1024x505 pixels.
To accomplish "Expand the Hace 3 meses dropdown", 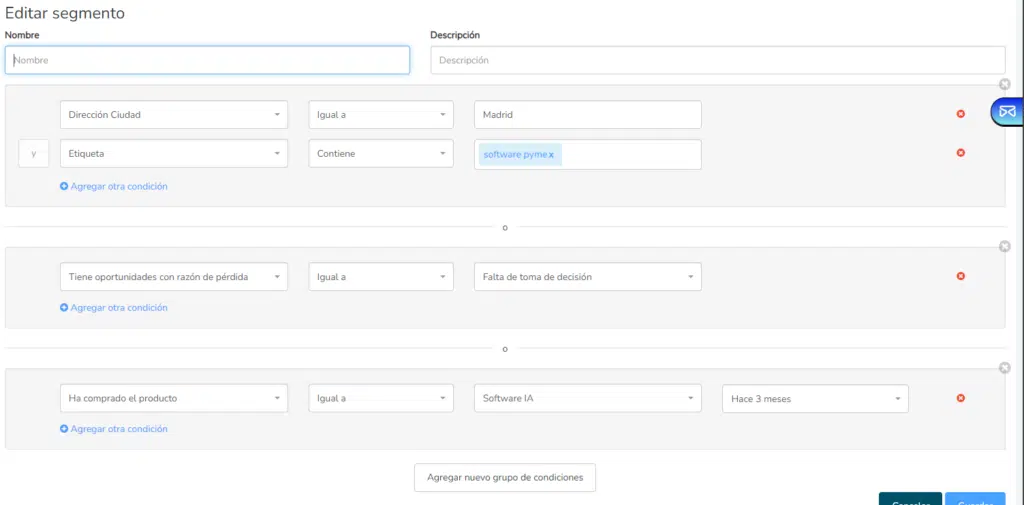I will pos(815,399).
